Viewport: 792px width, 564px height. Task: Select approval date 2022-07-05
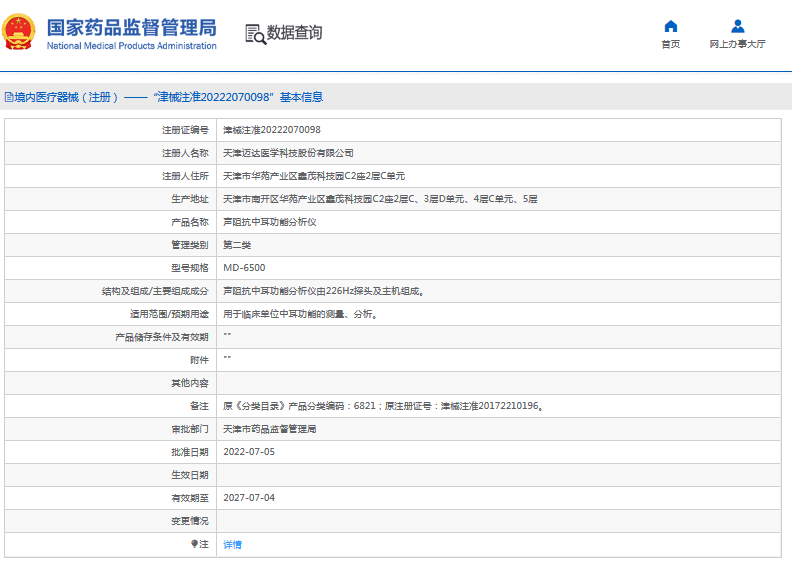pos(249,452)
